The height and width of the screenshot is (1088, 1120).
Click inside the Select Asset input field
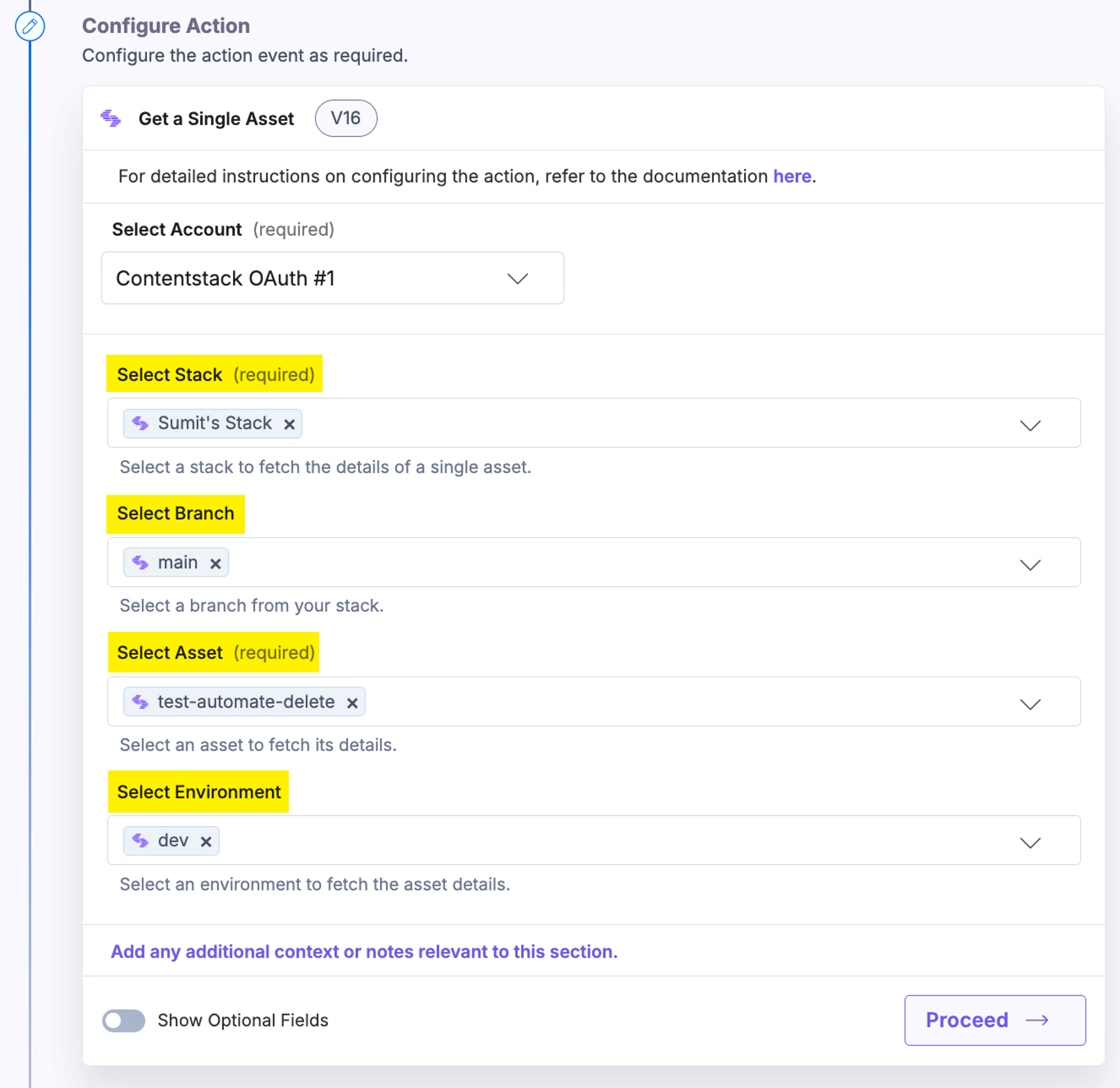tap(594, 701)
